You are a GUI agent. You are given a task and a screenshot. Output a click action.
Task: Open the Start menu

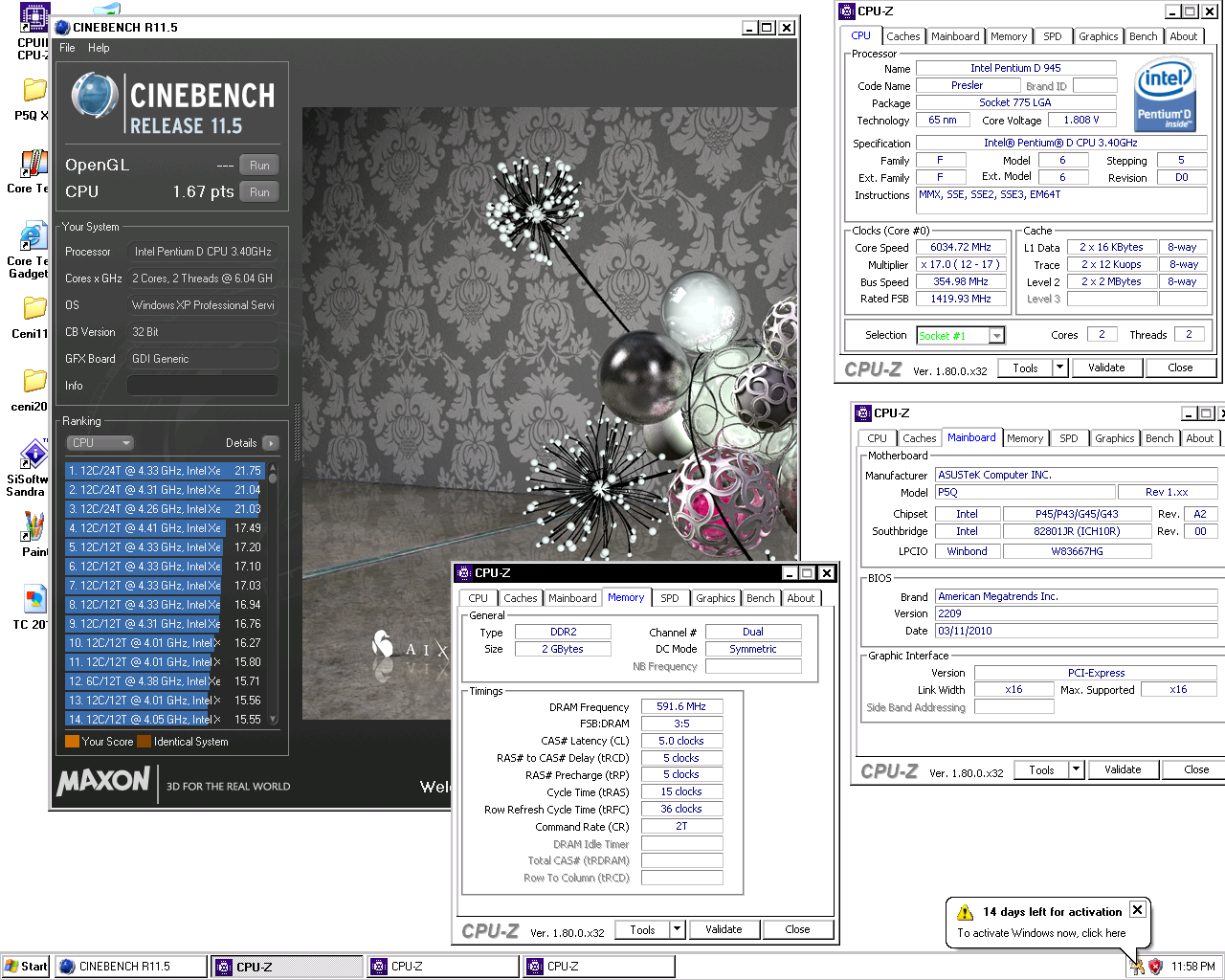coord(26,967)
